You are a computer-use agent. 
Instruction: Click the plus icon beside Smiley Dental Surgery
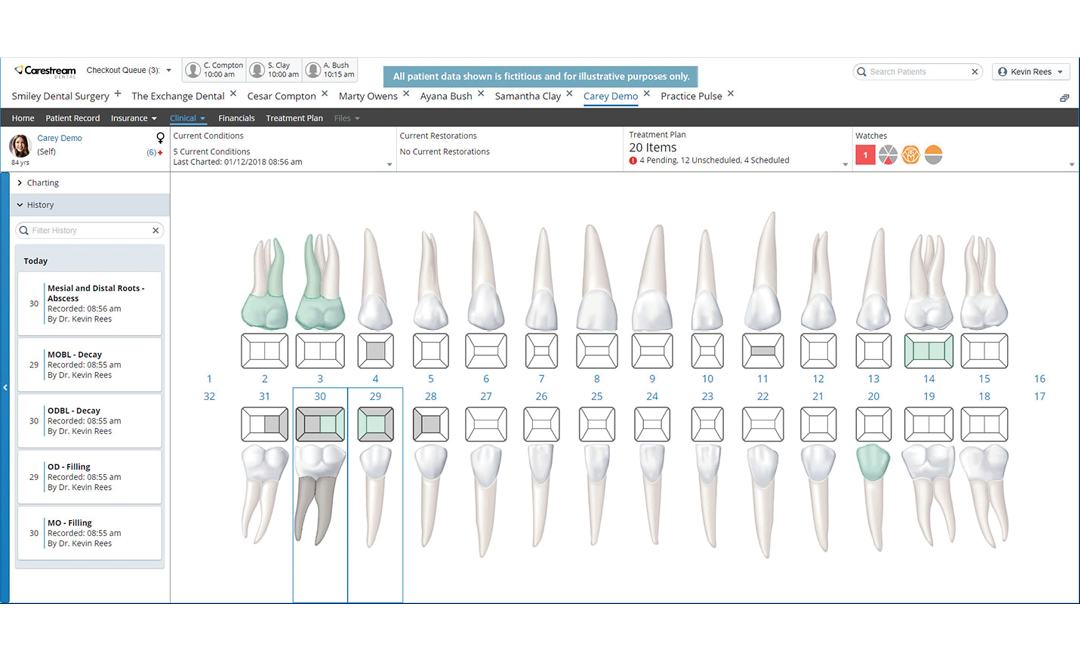(118, 95)
